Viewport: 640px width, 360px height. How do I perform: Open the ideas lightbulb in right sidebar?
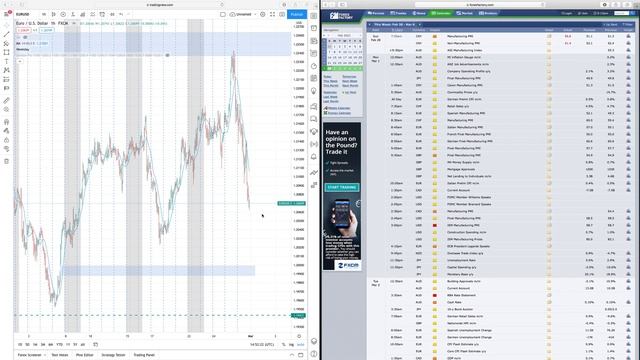click(313, 91)
